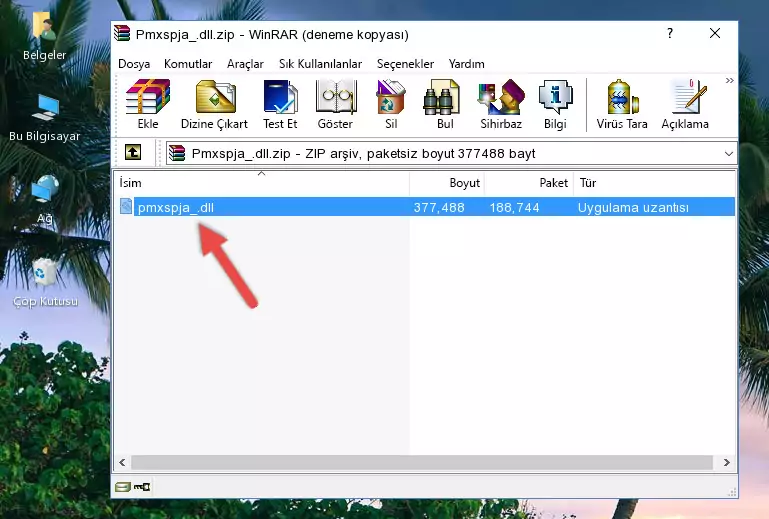769x519 pixels.
Task: Open the Açıklama (Comment) tool
Action: pyautogui.click(x=685, y=104)
